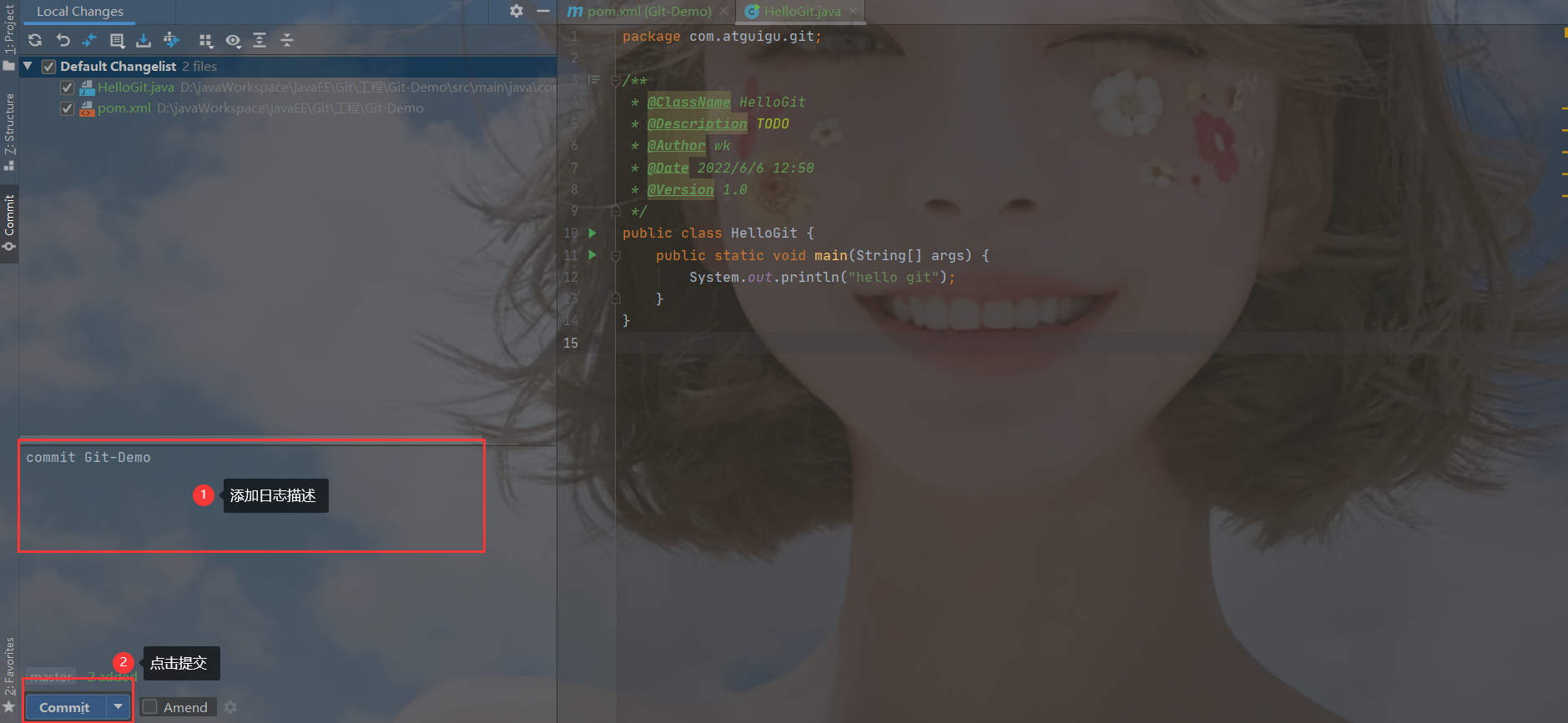Select the Local Changes tab

click(80, 12)
